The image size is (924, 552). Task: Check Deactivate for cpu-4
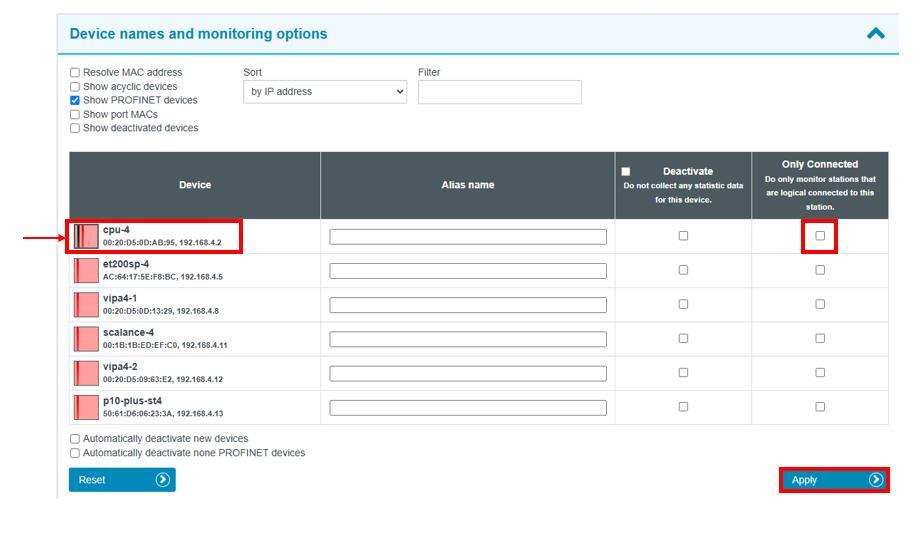click(x=684, y=236)
